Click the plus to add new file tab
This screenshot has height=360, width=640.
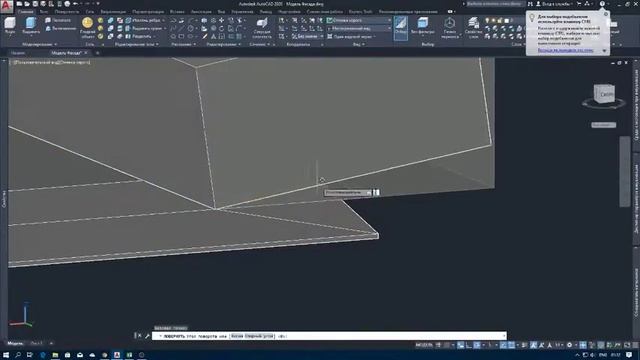click(x=97, y=53)
